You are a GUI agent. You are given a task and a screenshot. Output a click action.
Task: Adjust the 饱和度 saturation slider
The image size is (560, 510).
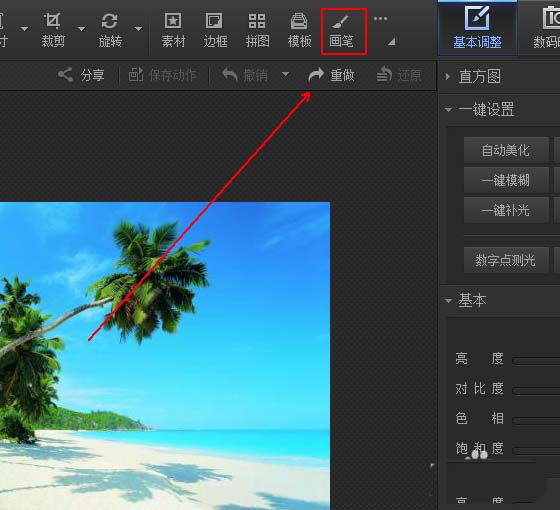pos(536,451)
